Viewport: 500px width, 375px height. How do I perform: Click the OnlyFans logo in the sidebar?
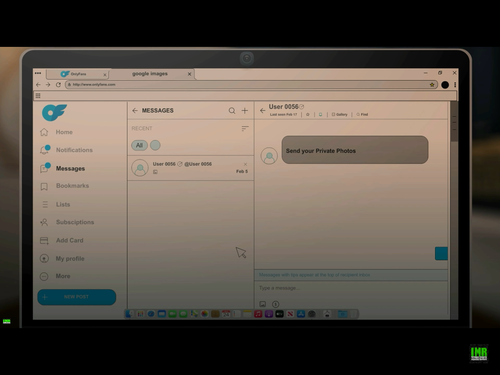tap(54, 112)
